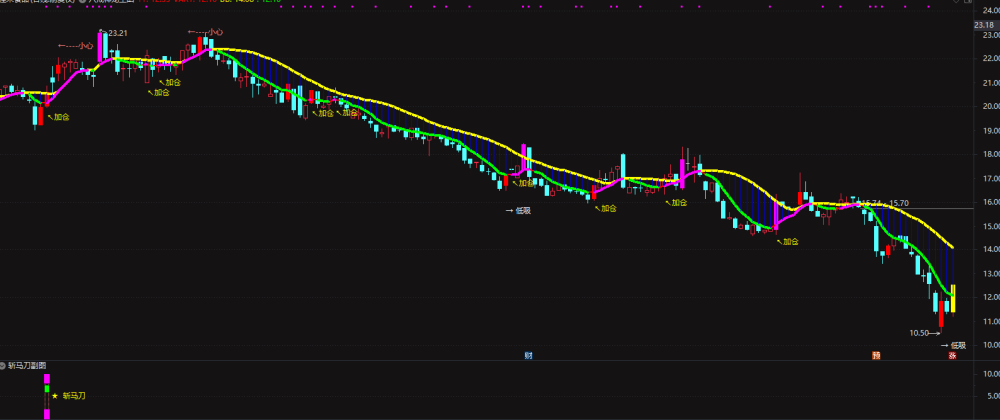The height and width of the screenshot is (420, 1000).
Task: Click the 低吸 label at far right
Action: click(959, 345)
